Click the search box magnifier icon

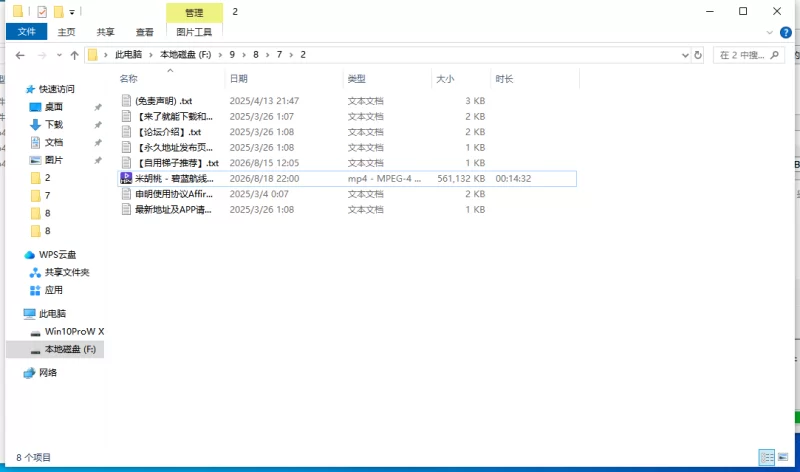coord(774,55)
